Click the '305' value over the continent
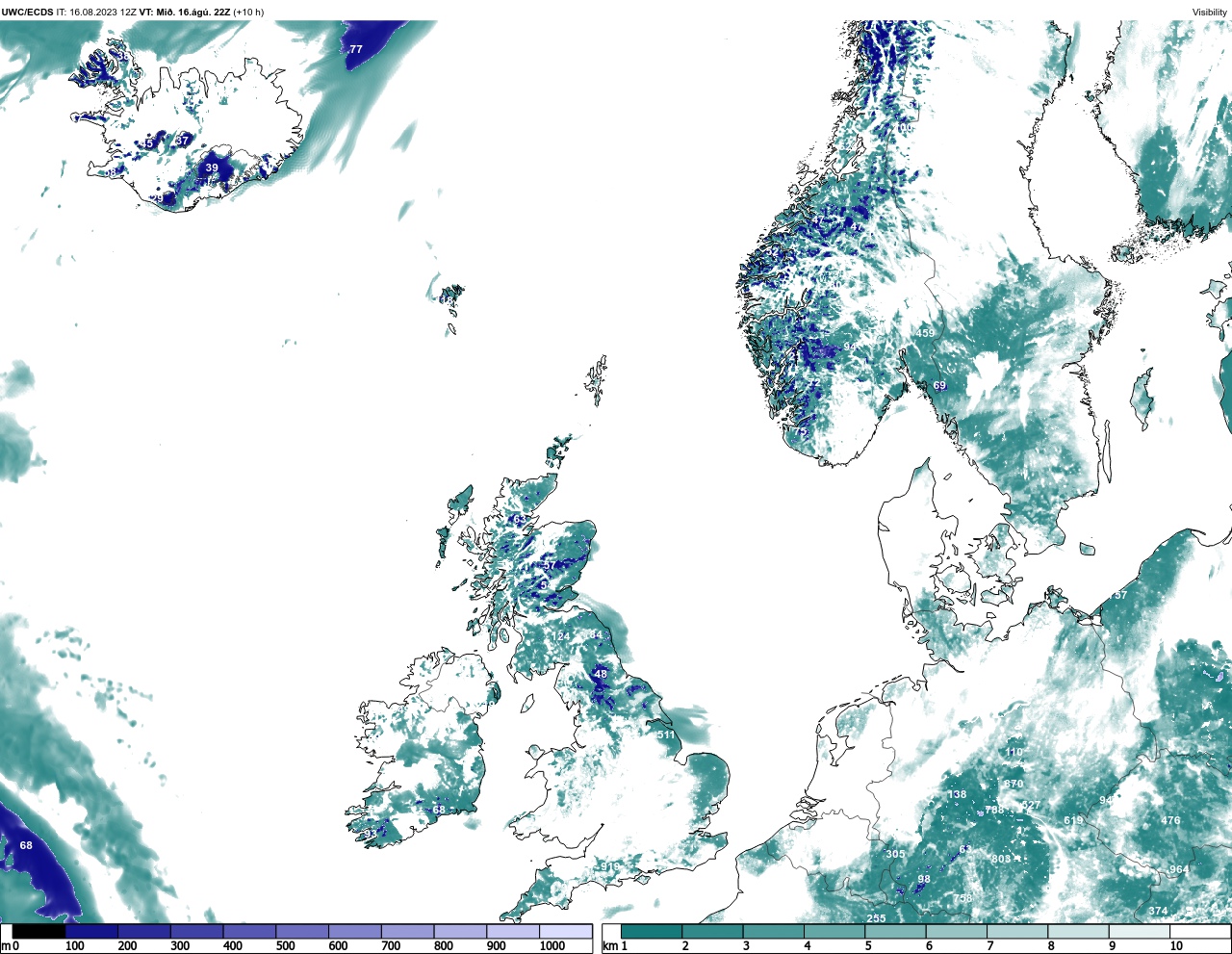This screenshot has height=954, width=1232. [895, 854]
